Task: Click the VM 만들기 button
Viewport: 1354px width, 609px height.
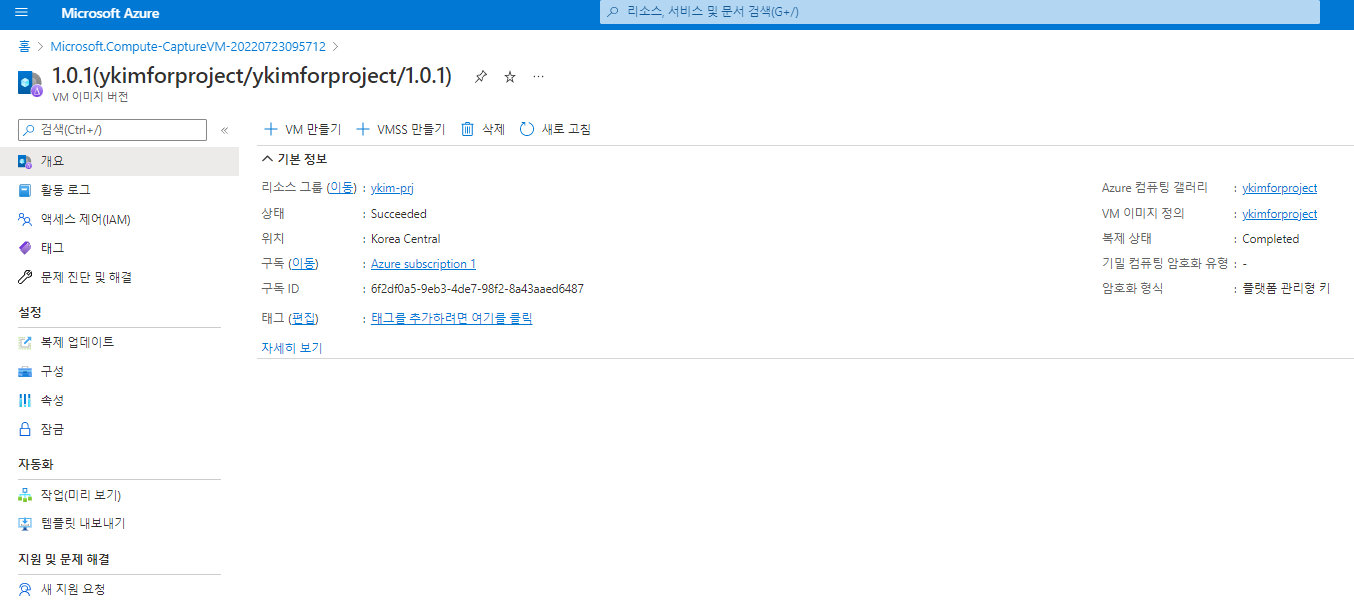Action: click(x=302, y=129)
